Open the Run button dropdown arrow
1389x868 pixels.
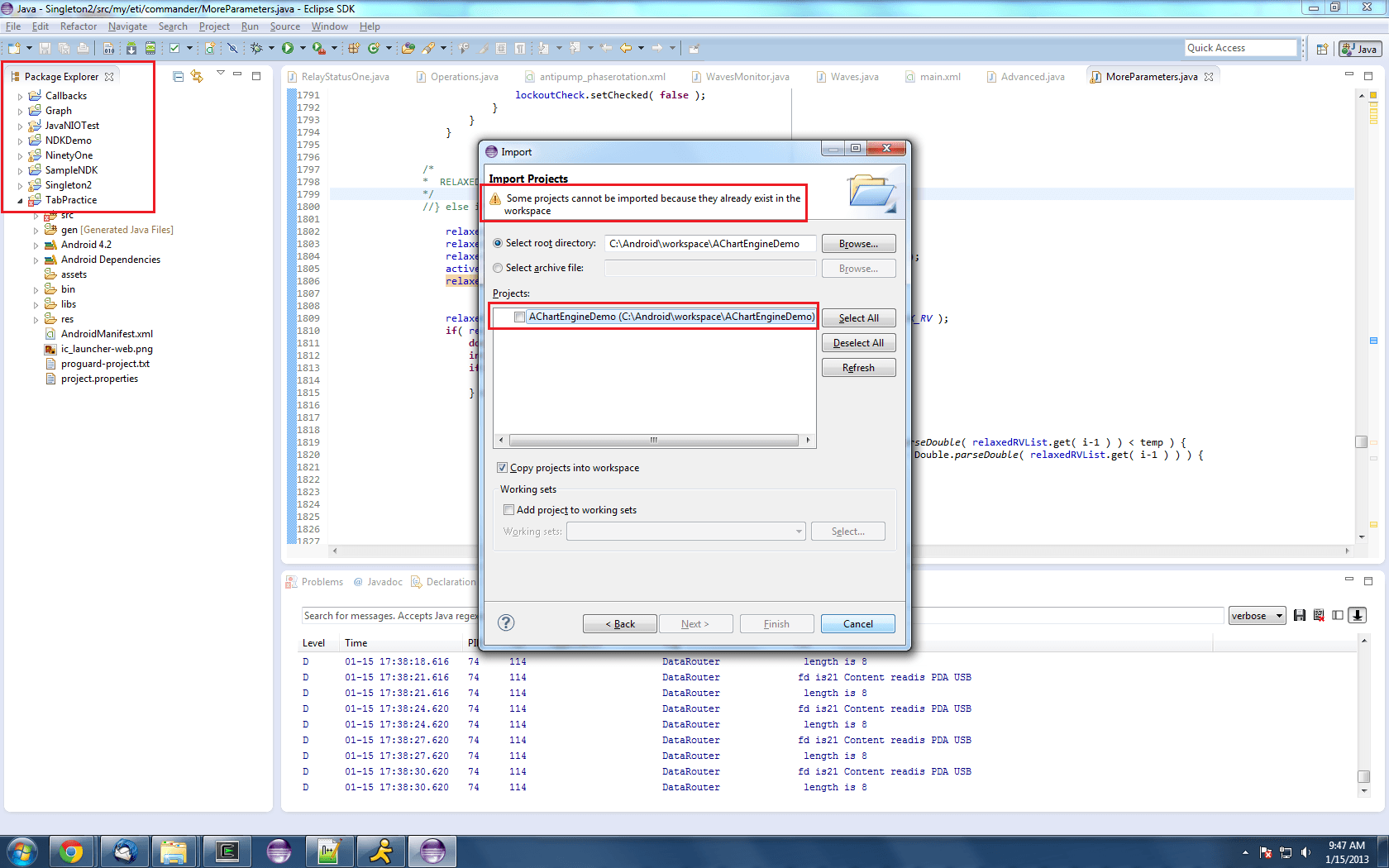[303, 48]
